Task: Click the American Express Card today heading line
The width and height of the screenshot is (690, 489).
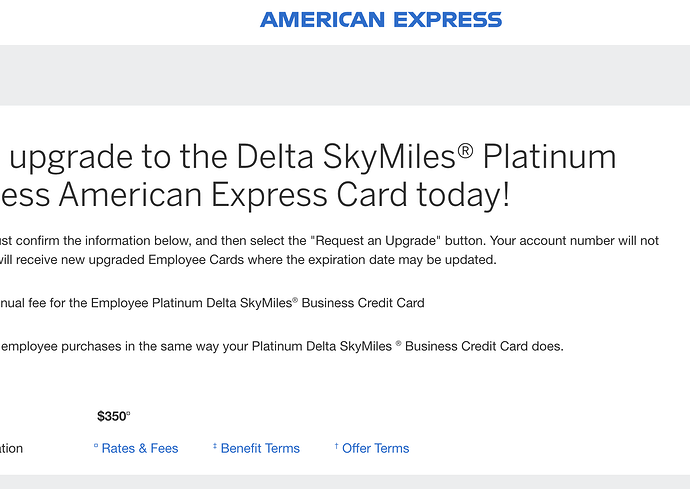Action: click(260, 195)
